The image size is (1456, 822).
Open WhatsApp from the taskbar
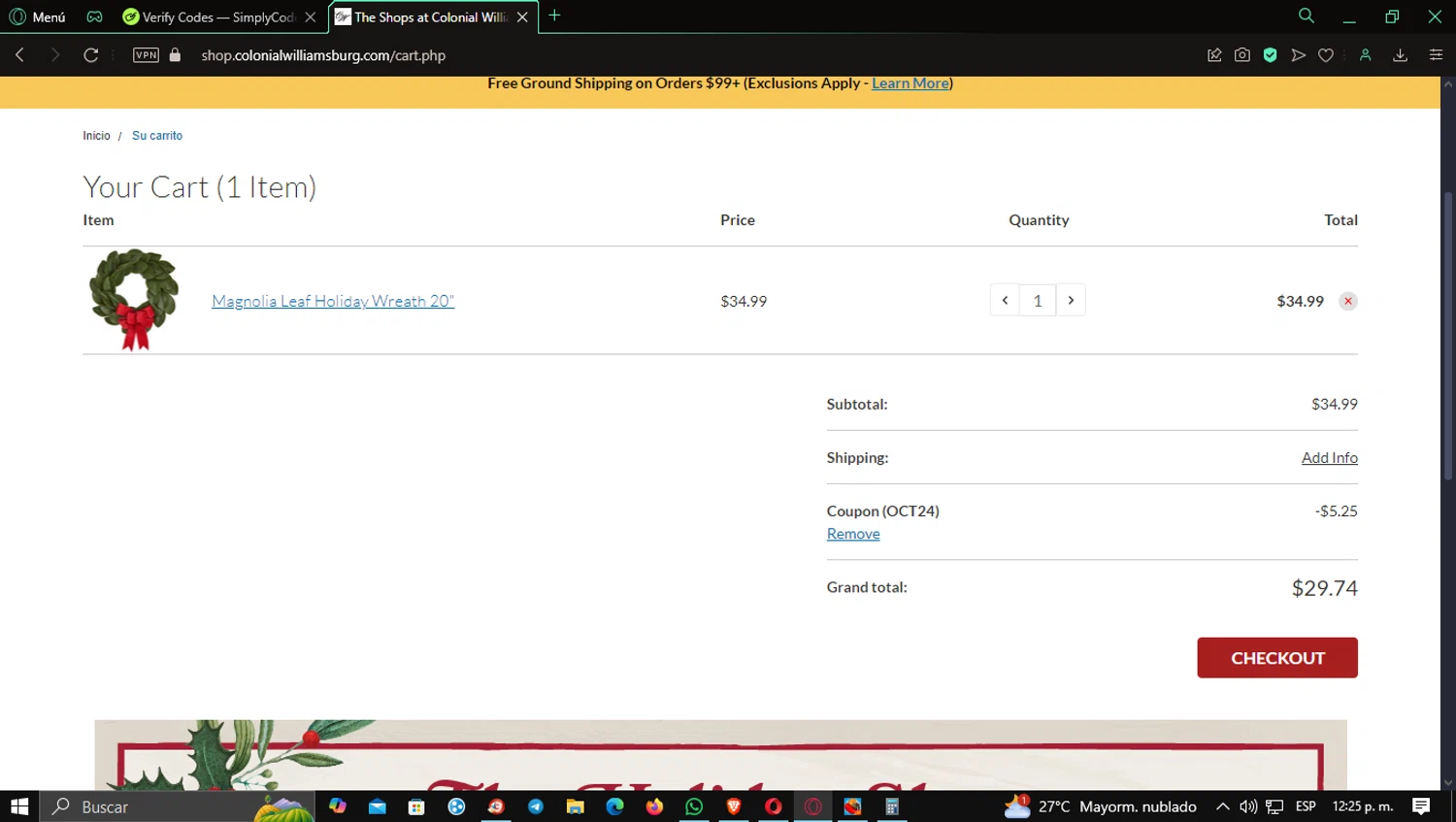[694, 806]
